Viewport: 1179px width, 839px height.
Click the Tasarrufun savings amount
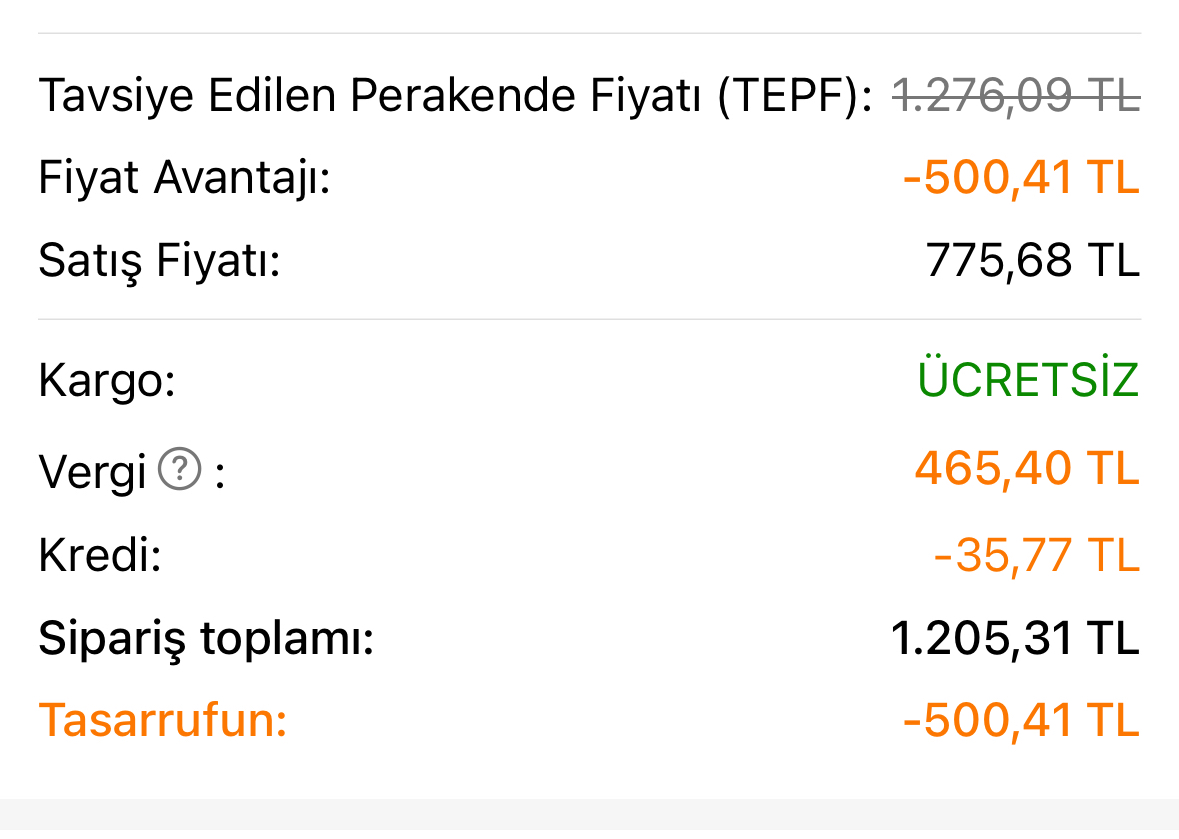click(x=1021, y=721)
